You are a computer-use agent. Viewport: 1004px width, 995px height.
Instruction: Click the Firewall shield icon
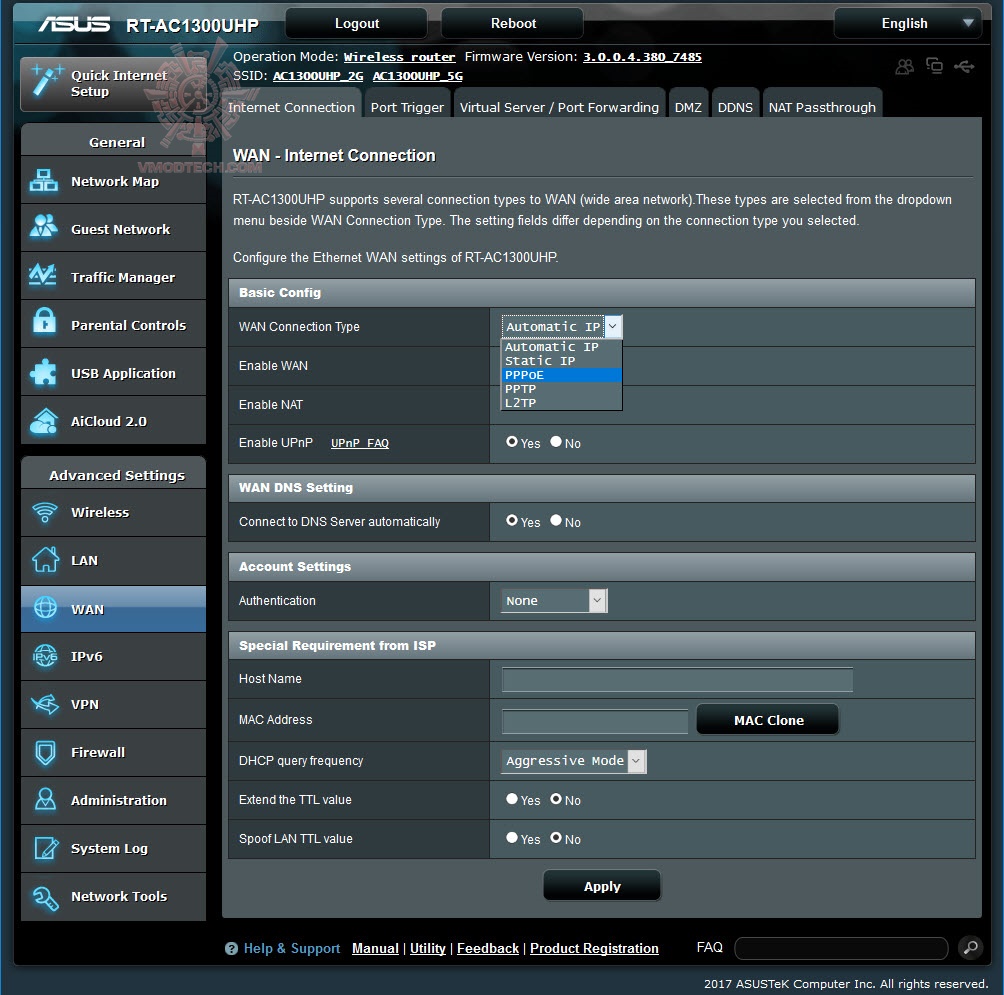[x=45, y=753]
